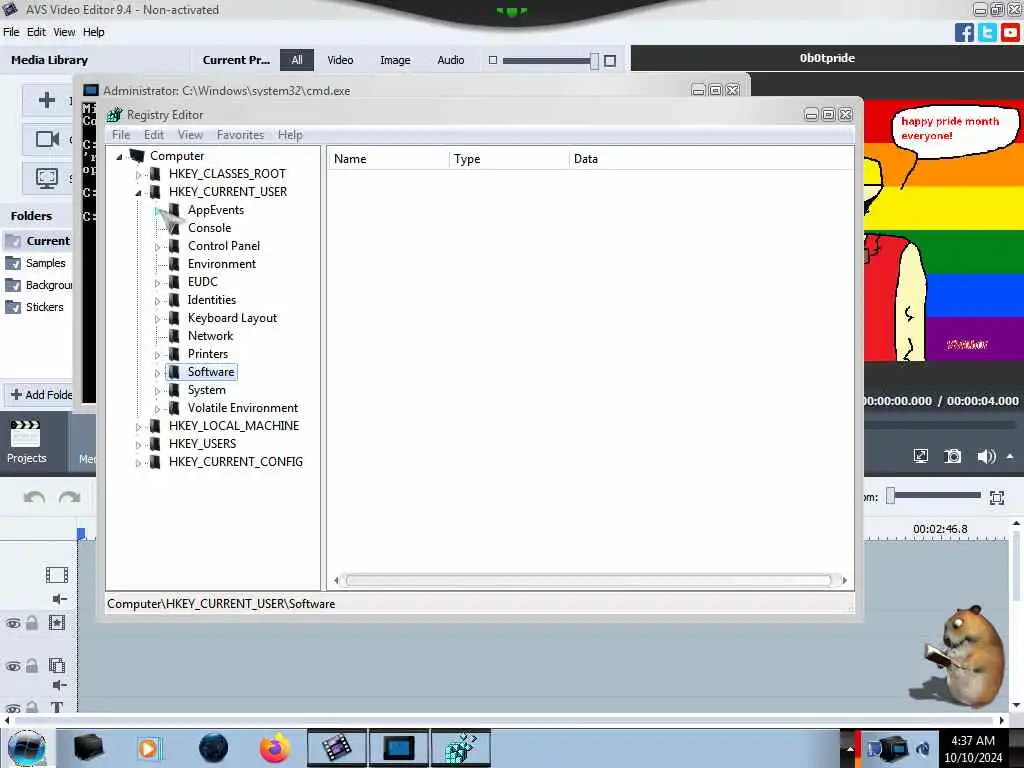Click the timeline playhead marker
Image resolution: width=1024 pixels, height=768 pixels.
click(81, 534)
